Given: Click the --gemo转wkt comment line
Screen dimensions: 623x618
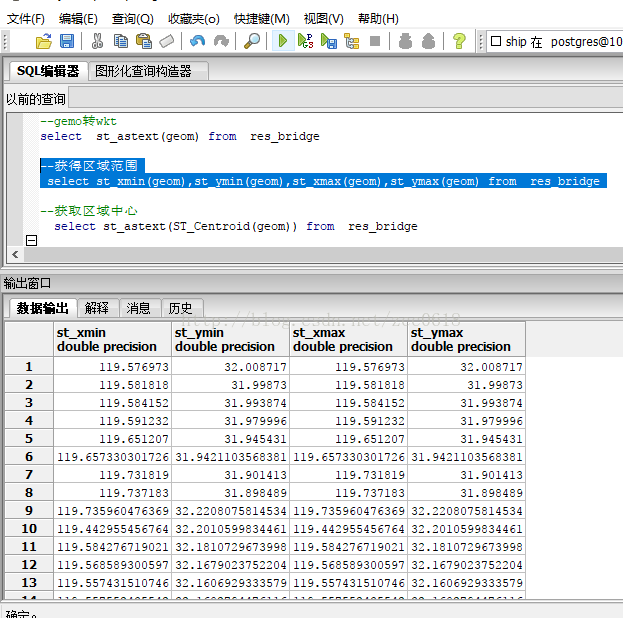Looking at the screenshot, I should [x=78, y=121].
